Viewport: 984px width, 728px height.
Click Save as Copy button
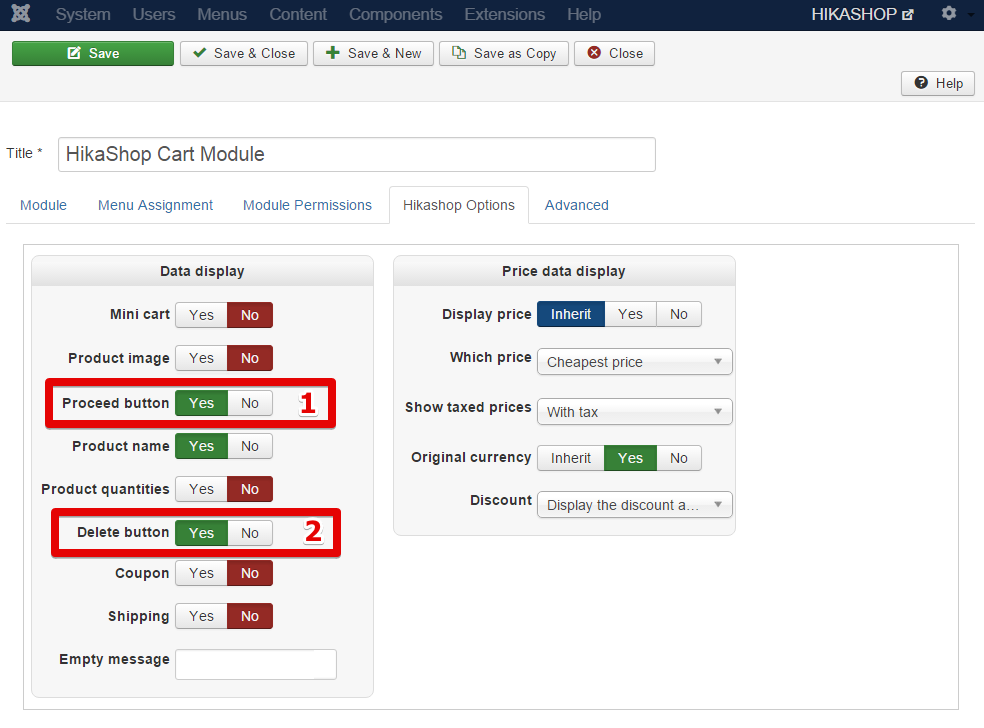504,53
